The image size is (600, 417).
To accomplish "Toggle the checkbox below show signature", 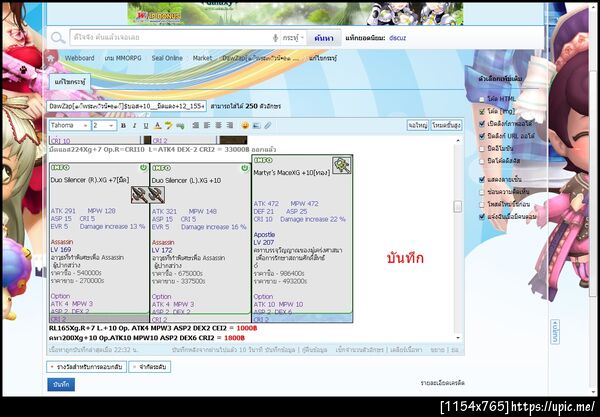I will click(x=482, y=192).
